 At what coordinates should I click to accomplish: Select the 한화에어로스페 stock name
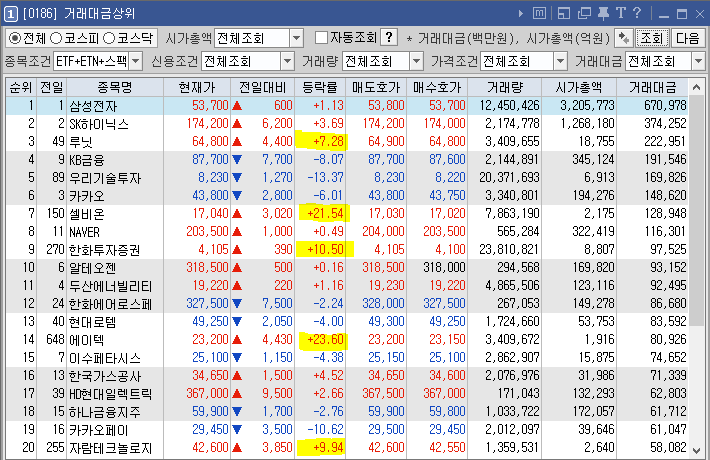(x=110, y=304)
